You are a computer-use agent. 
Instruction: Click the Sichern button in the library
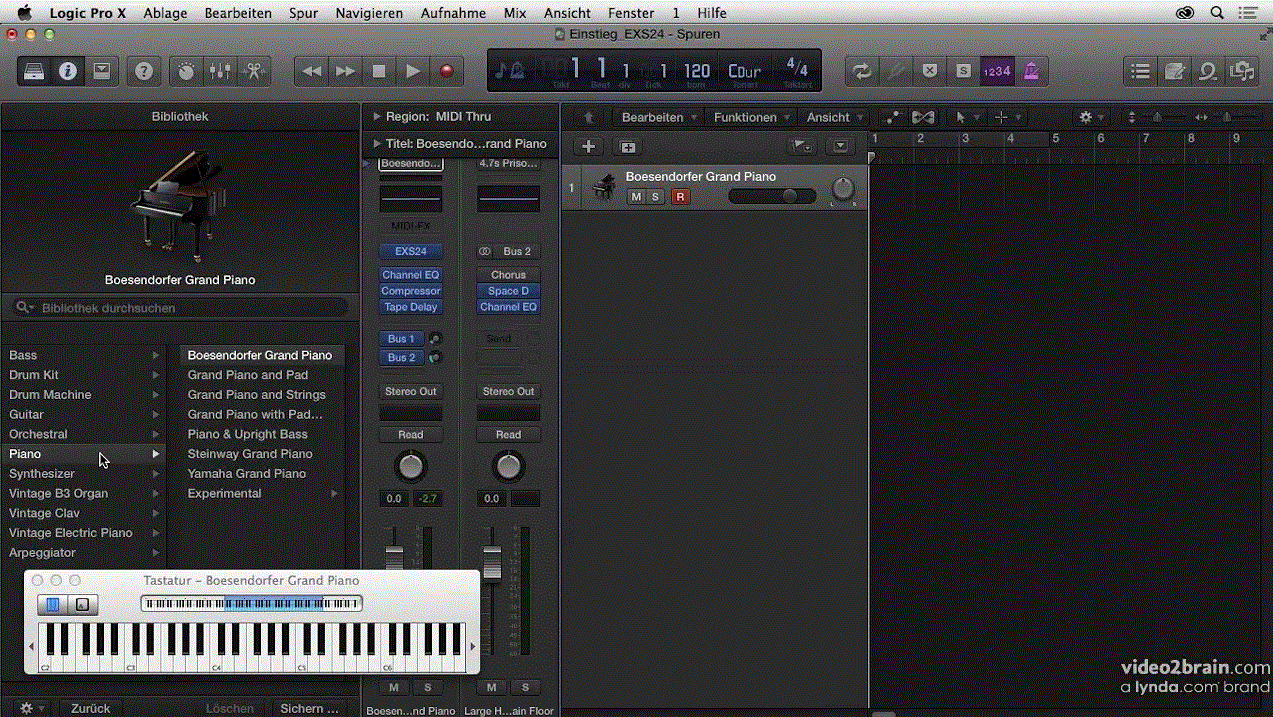(310, 708)
